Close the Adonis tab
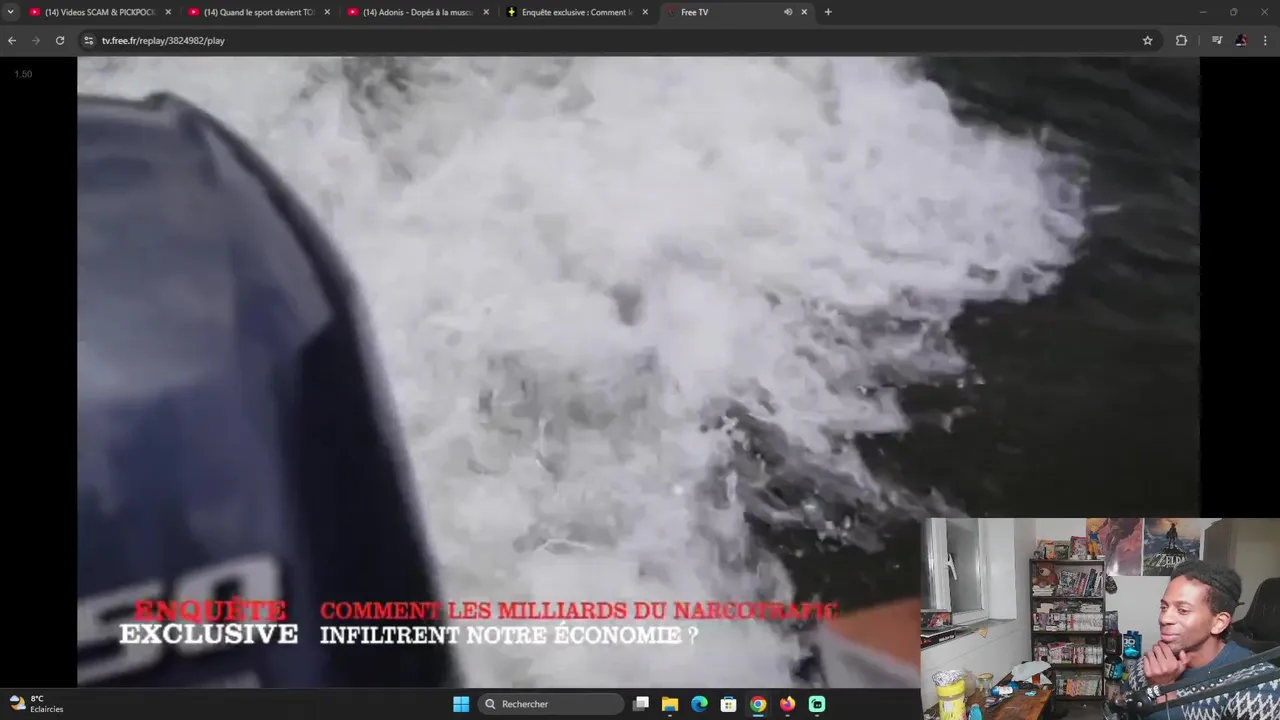 [486, 12]
